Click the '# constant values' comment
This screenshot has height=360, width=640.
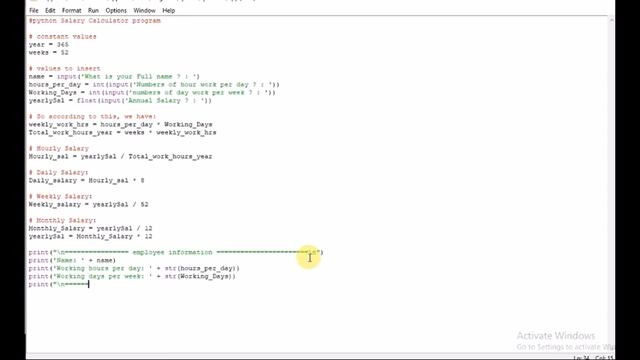pyautogui.click(x=62, y=37)
